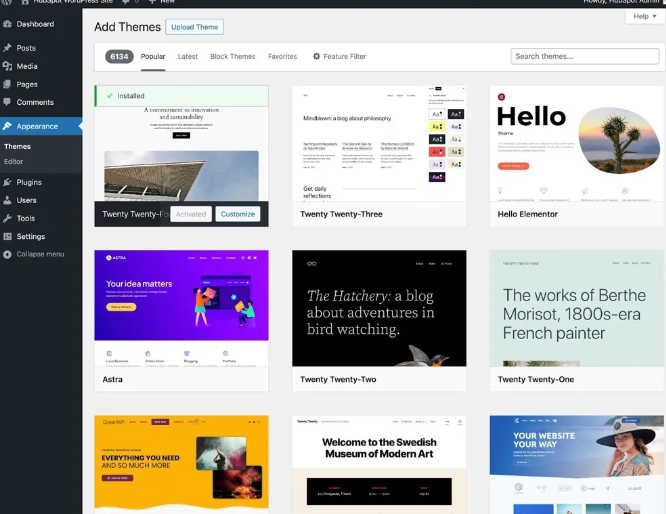The image size is (666, 514).
Task: Open Users via the person icon
Action: coord(8,200)
